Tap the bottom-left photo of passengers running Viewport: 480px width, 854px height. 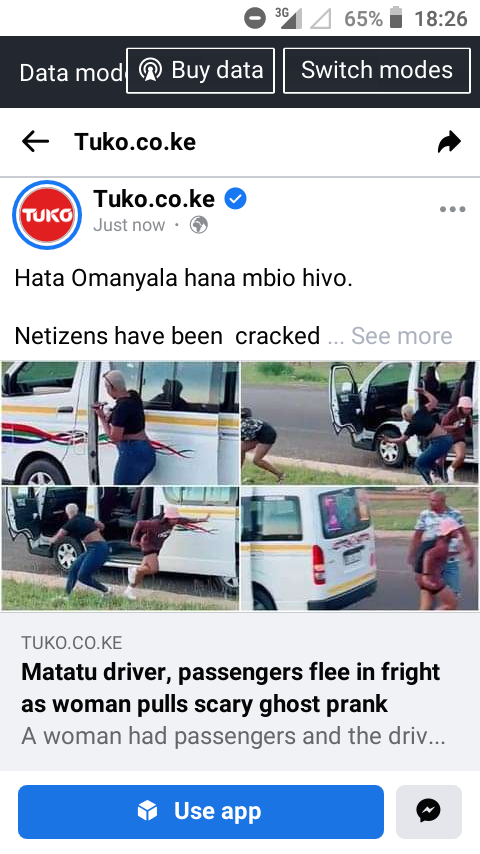tap(120, 548)
